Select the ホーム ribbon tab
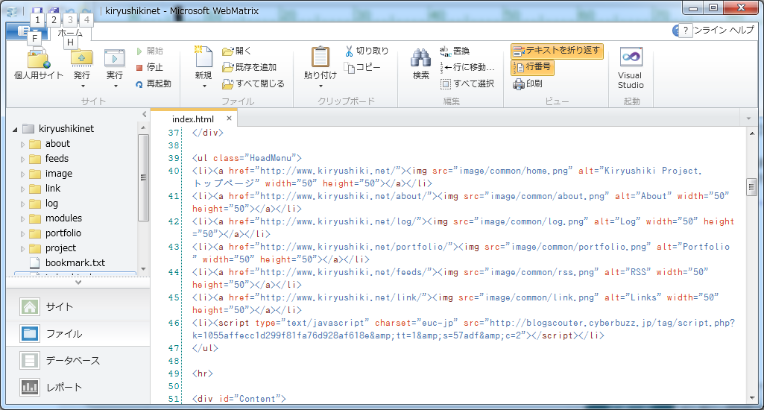764x410 pixels. (70, 33)
